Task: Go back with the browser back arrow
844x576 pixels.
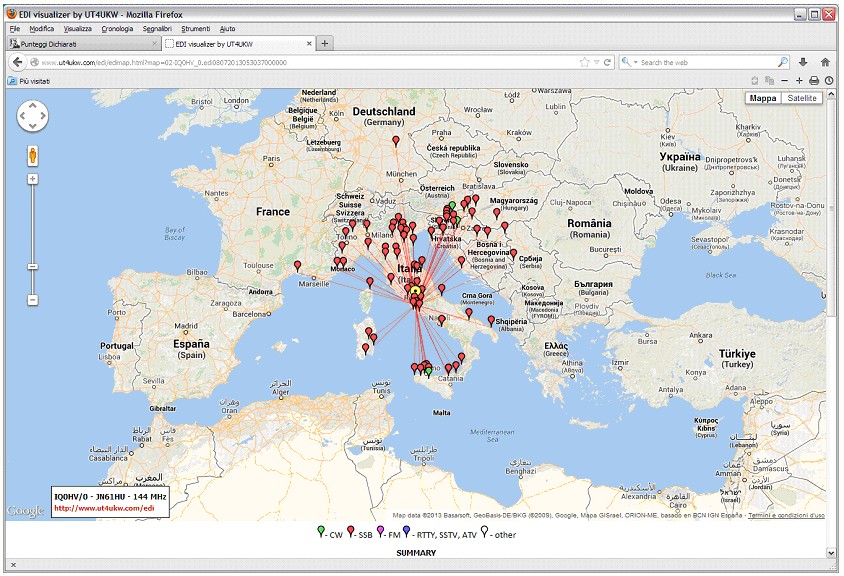Action: point(17,62)
